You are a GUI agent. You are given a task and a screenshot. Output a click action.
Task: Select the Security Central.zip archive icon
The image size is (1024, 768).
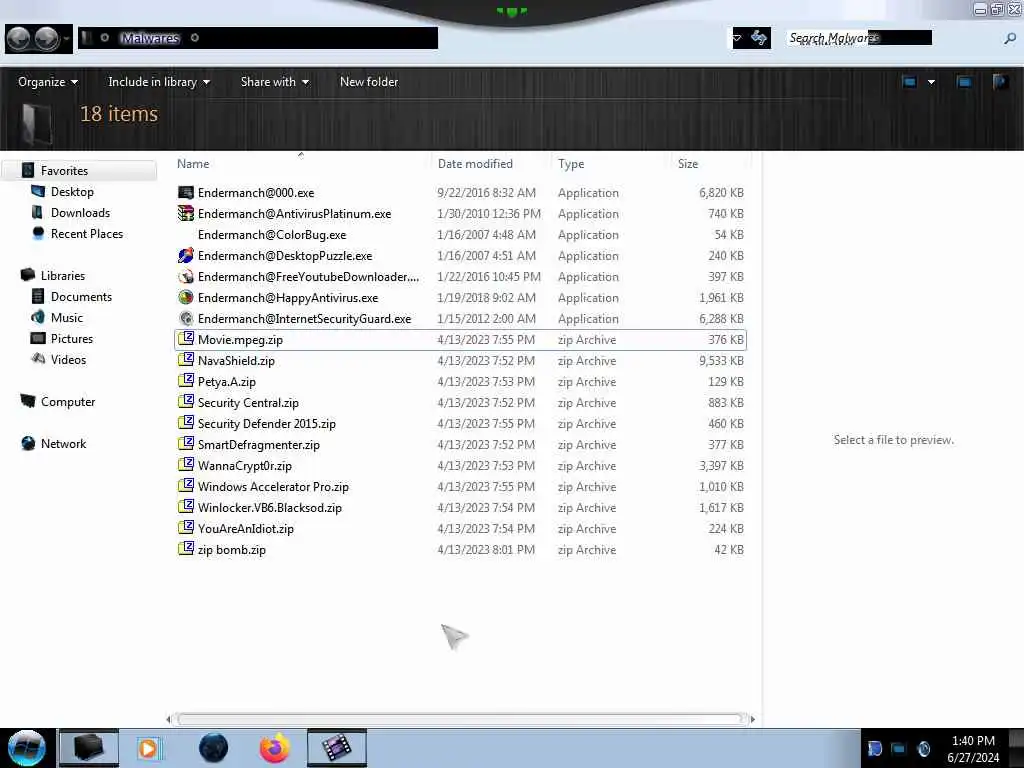click(x=186, y=402)
